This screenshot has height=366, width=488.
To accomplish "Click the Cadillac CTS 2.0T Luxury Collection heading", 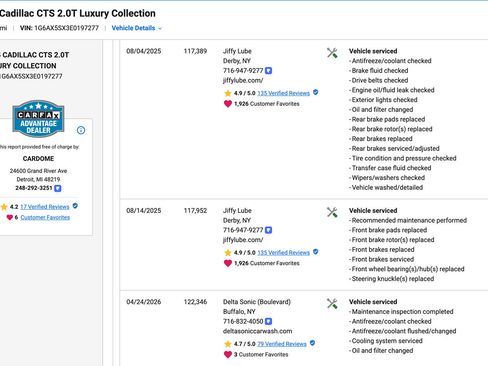I will (78, 13).
